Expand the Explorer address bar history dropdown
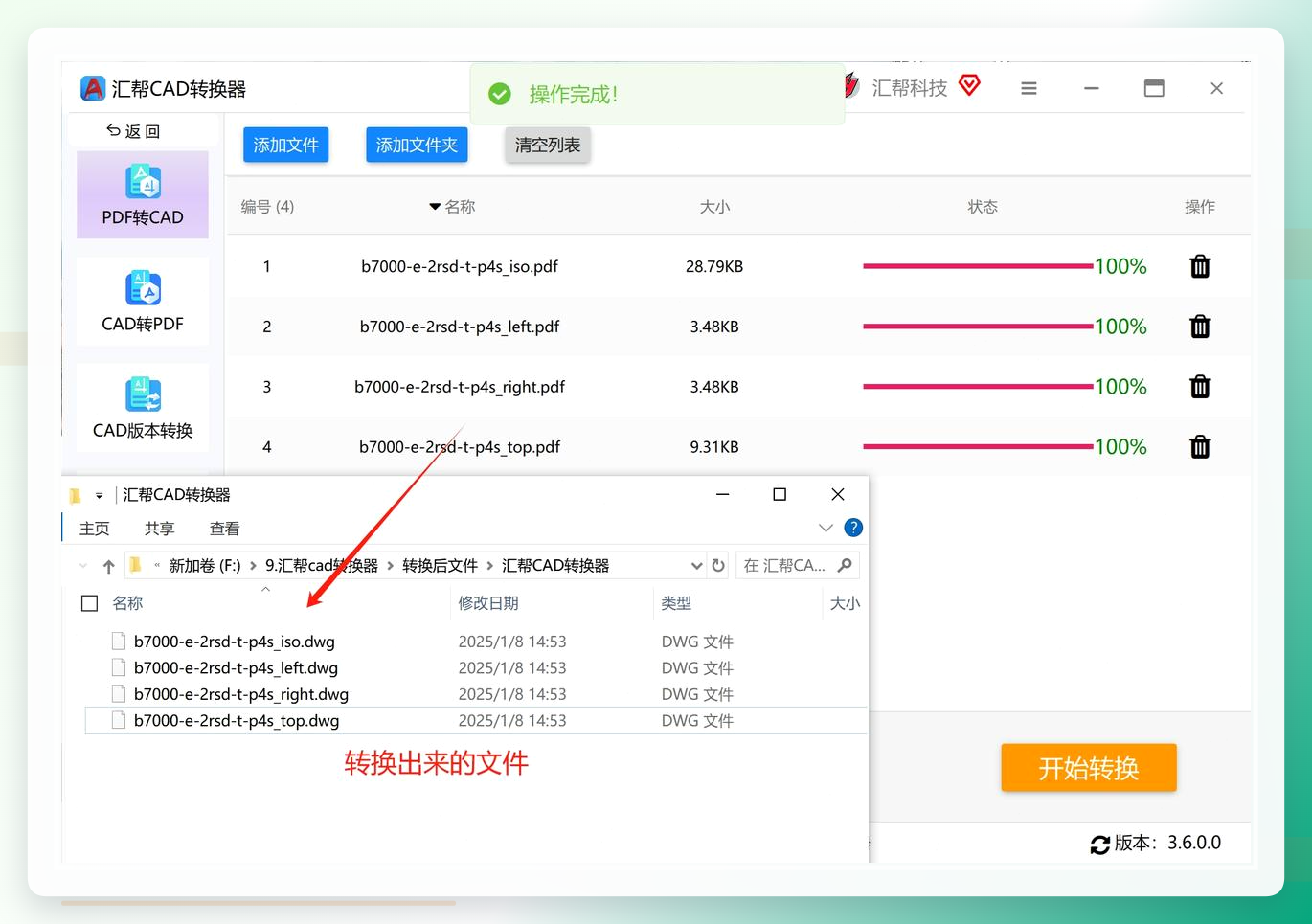Screen dimensions: 1312x924 pyautogui.click(x=696, y=565)
